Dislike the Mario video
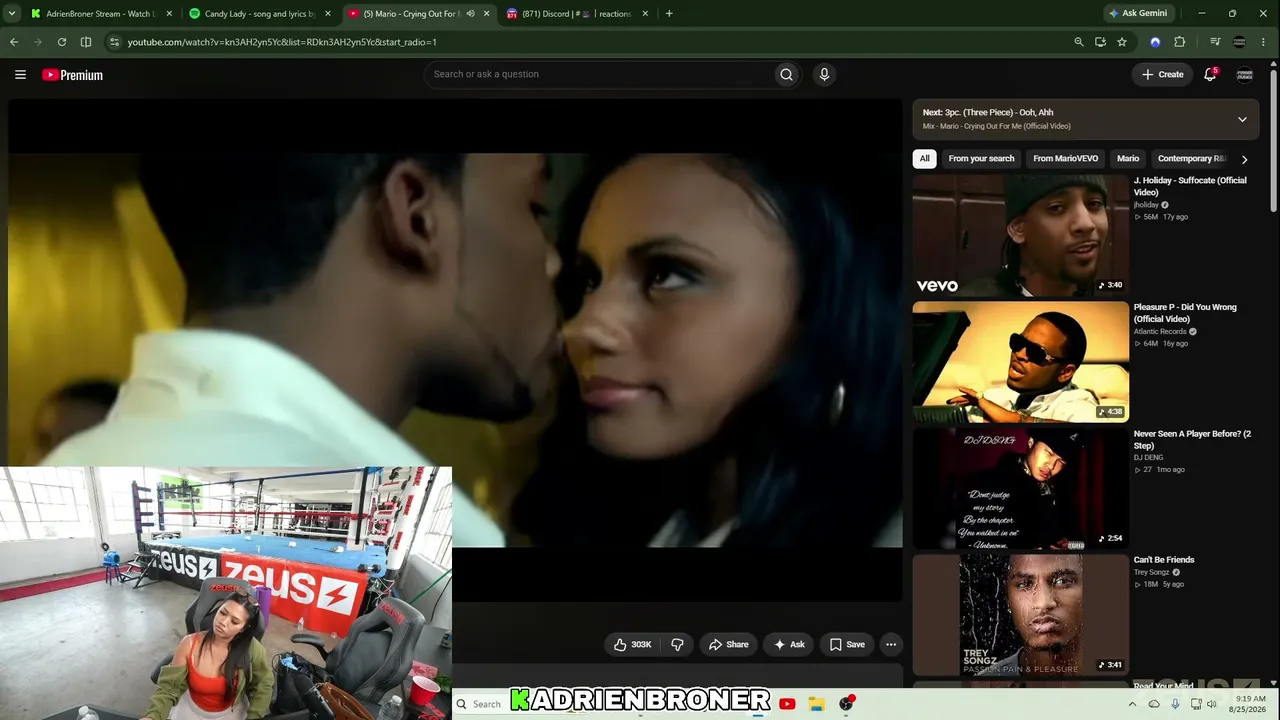 click(x=677, y=645)
